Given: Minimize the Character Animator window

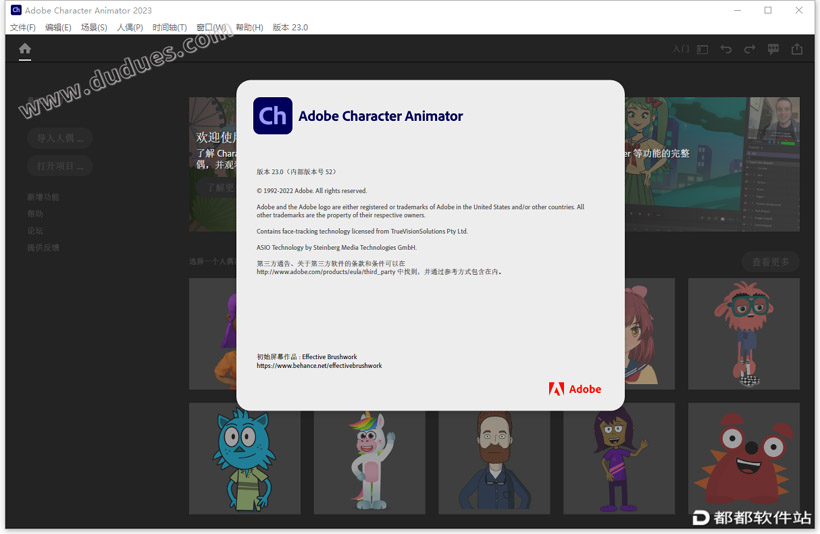Looking at the screenshot, I should pos(737,10).
